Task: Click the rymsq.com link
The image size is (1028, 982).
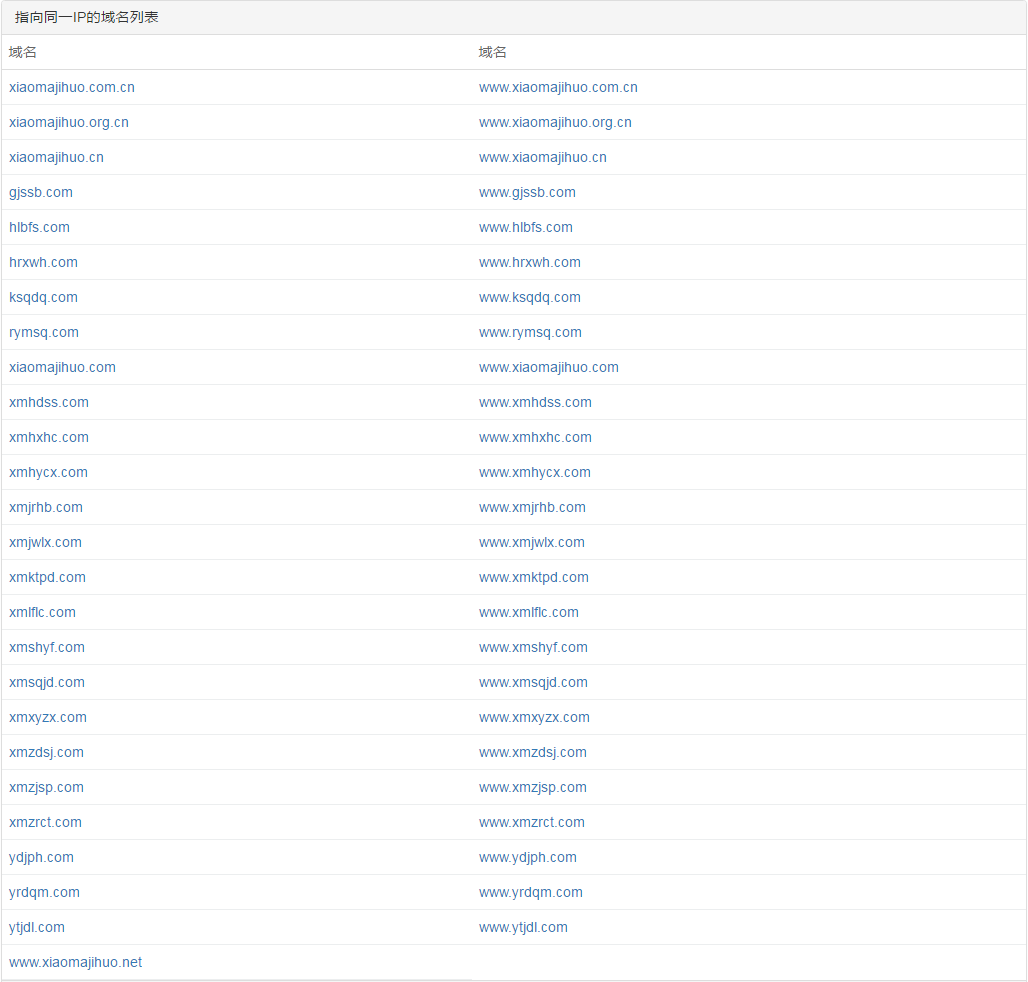Action: coord(44,332)
